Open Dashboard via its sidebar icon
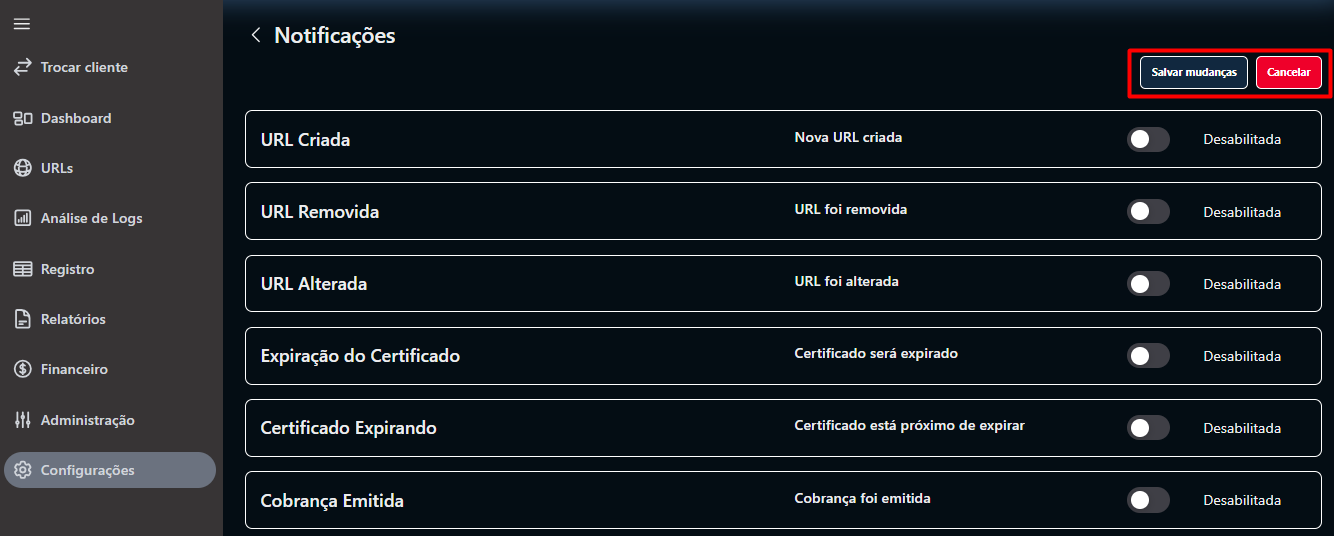Image resolution: width=1334 pixels, height=536 pixels. point(22,118)
